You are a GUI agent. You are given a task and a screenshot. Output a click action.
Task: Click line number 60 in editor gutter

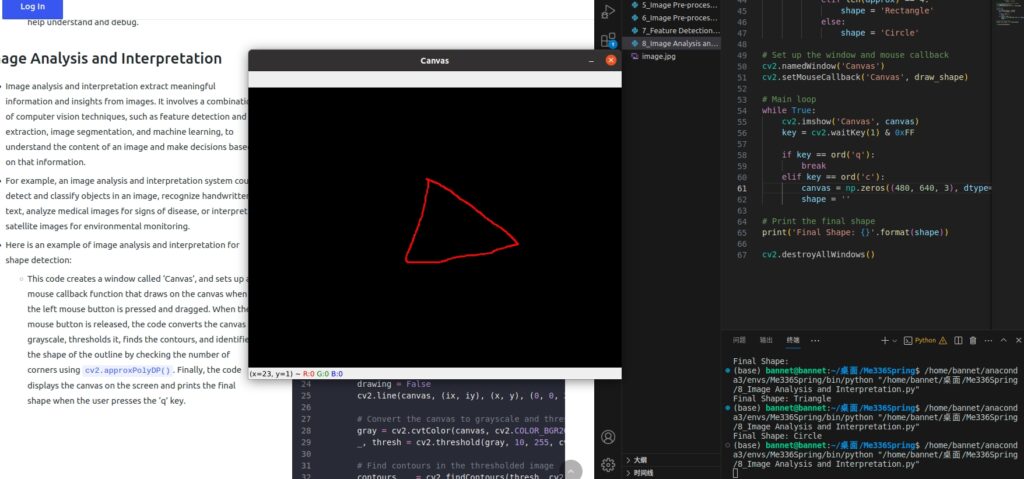click(x=741, y=177)
